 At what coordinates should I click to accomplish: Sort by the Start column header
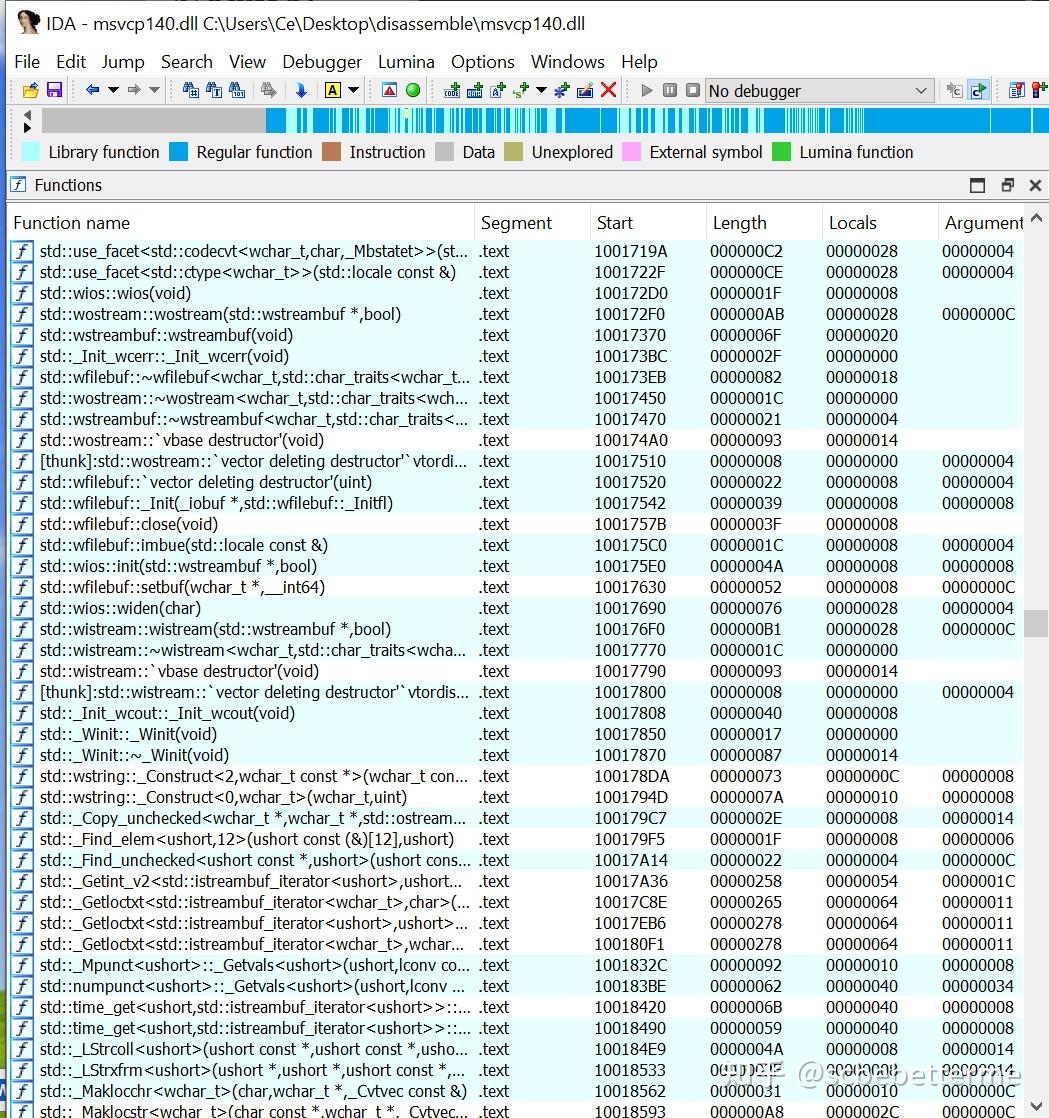point(648,222)
